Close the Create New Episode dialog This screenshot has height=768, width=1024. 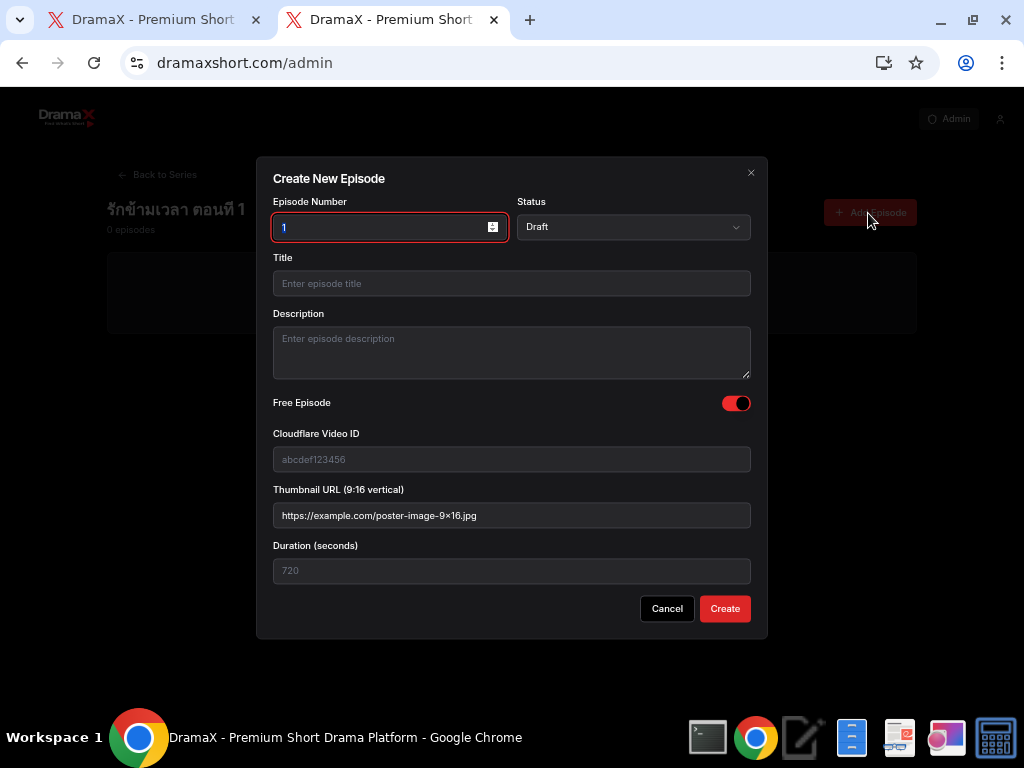pos(751,172)
